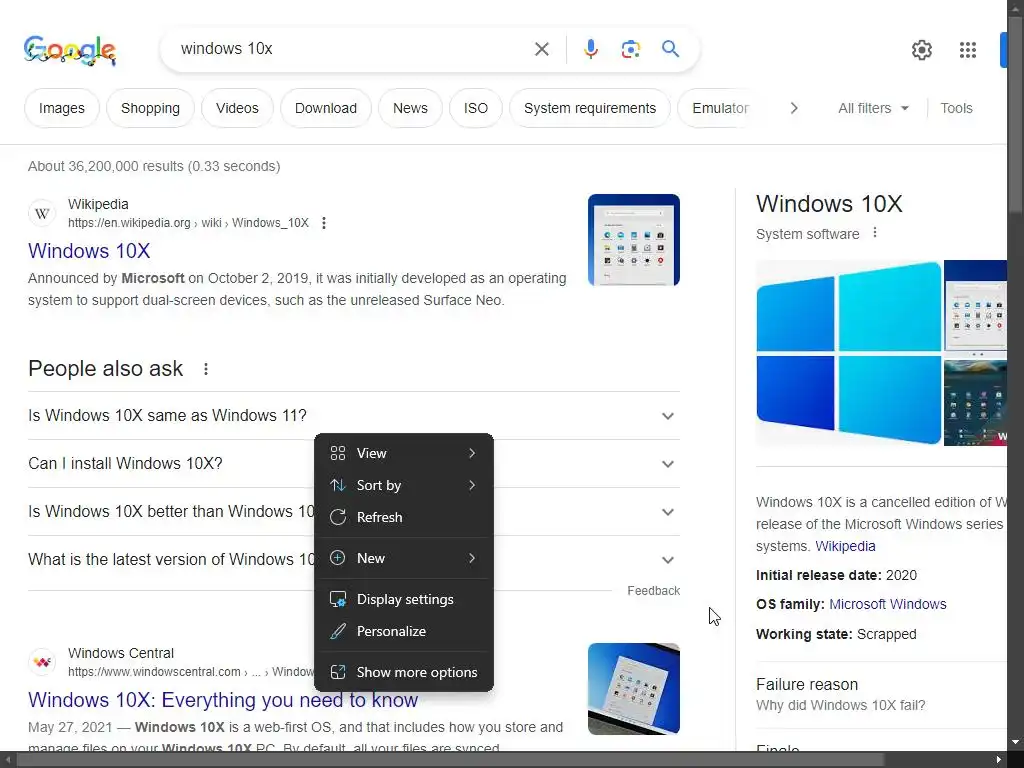Click the Display settings monitor icon
The width and height of the screenshot is (1024, 768).
(x=338, y=600)
